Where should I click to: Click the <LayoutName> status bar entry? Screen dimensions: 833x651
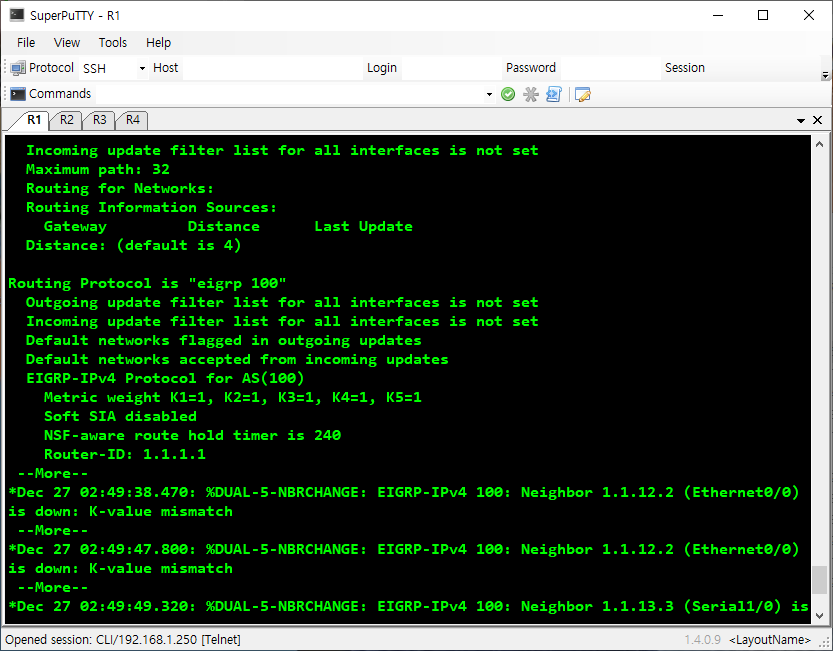pos(770,640)
